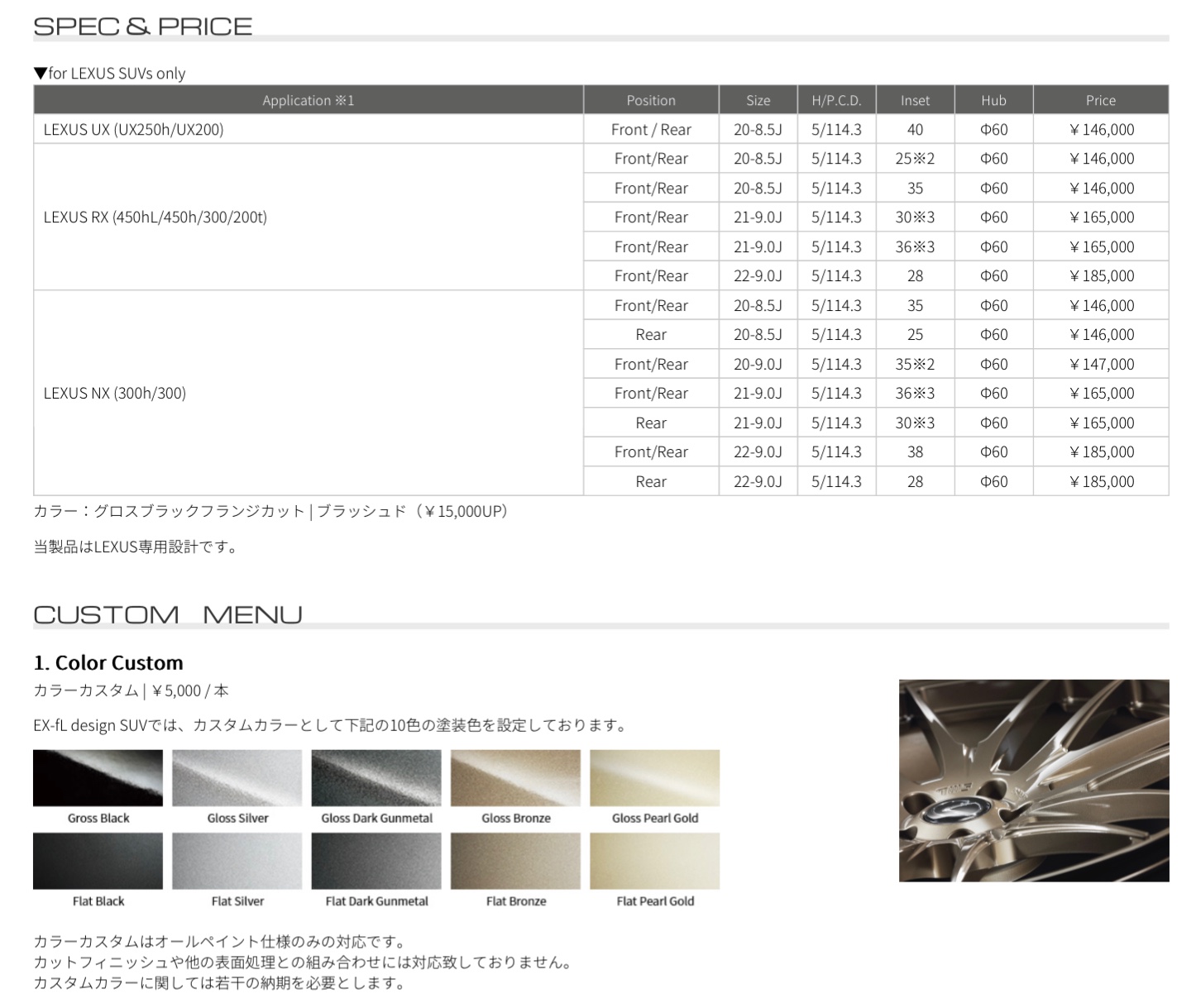Click the 'カラー：グロスブラックフランジカット' note line
The width and height of the screenshot is (1196, 1008).
tap(274, 511)
